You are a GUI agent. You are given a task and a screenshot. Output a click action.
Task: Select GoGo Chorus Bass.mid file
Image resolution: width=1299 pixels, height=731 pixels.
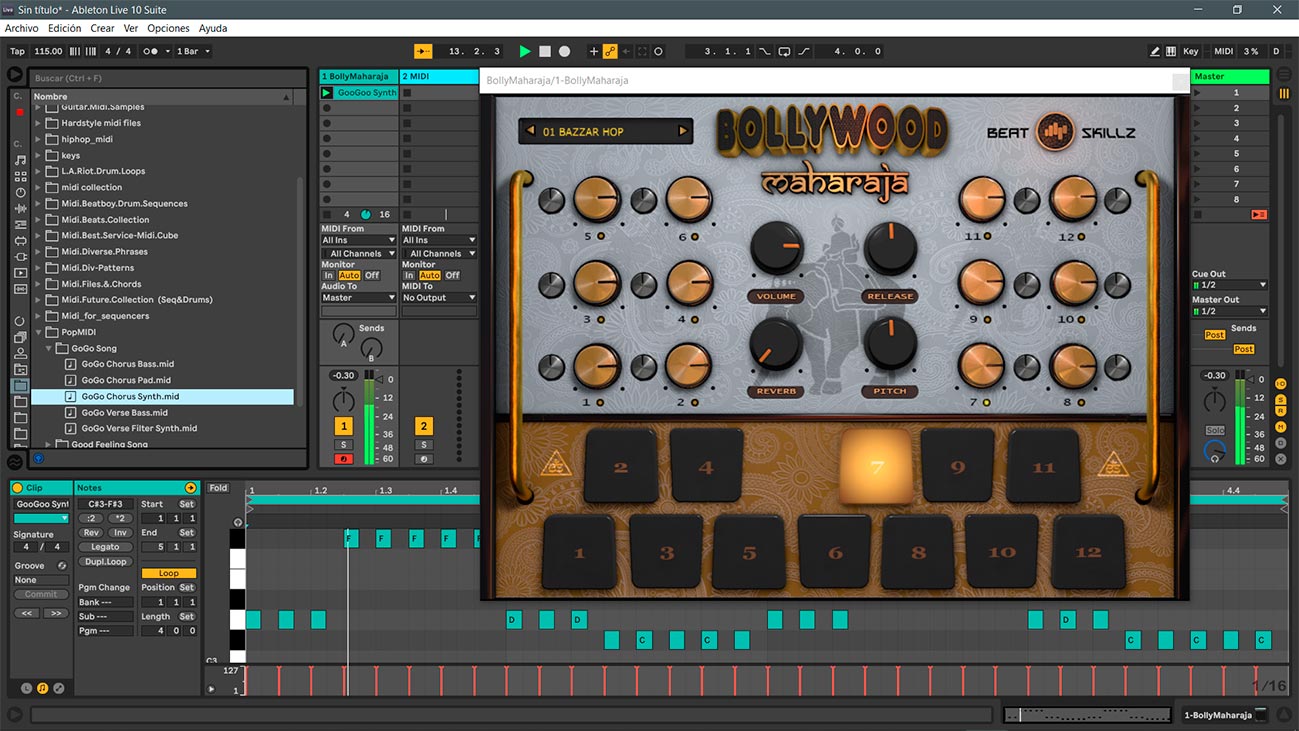coord(127,364)
